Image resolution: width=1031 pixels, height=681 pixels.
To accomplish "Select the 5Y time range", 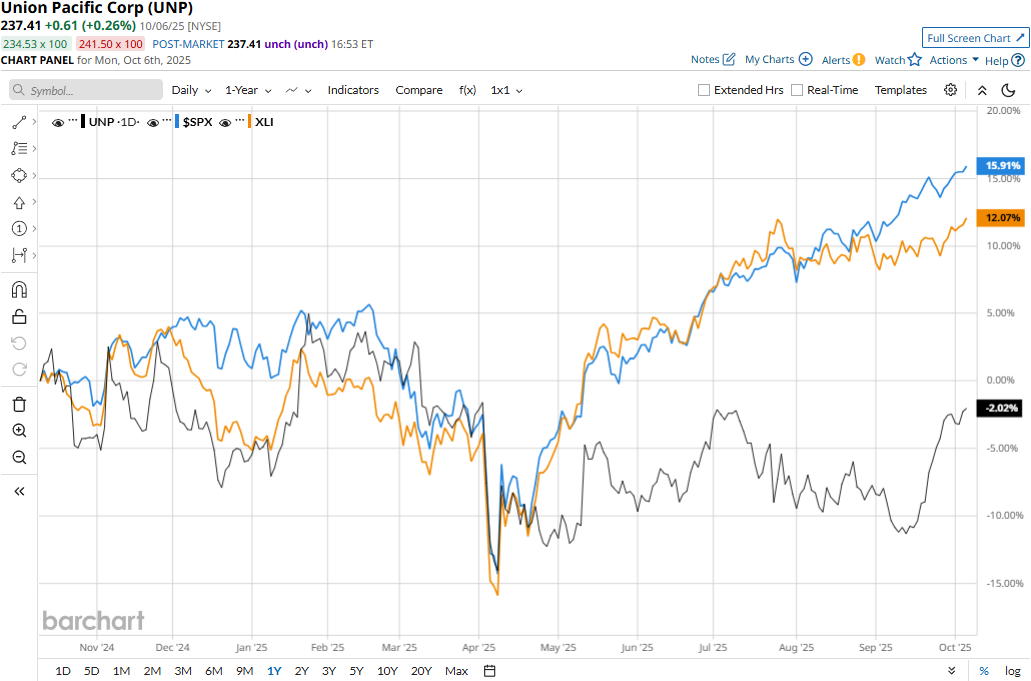I will pyautogui.click(x=356, y=670).
